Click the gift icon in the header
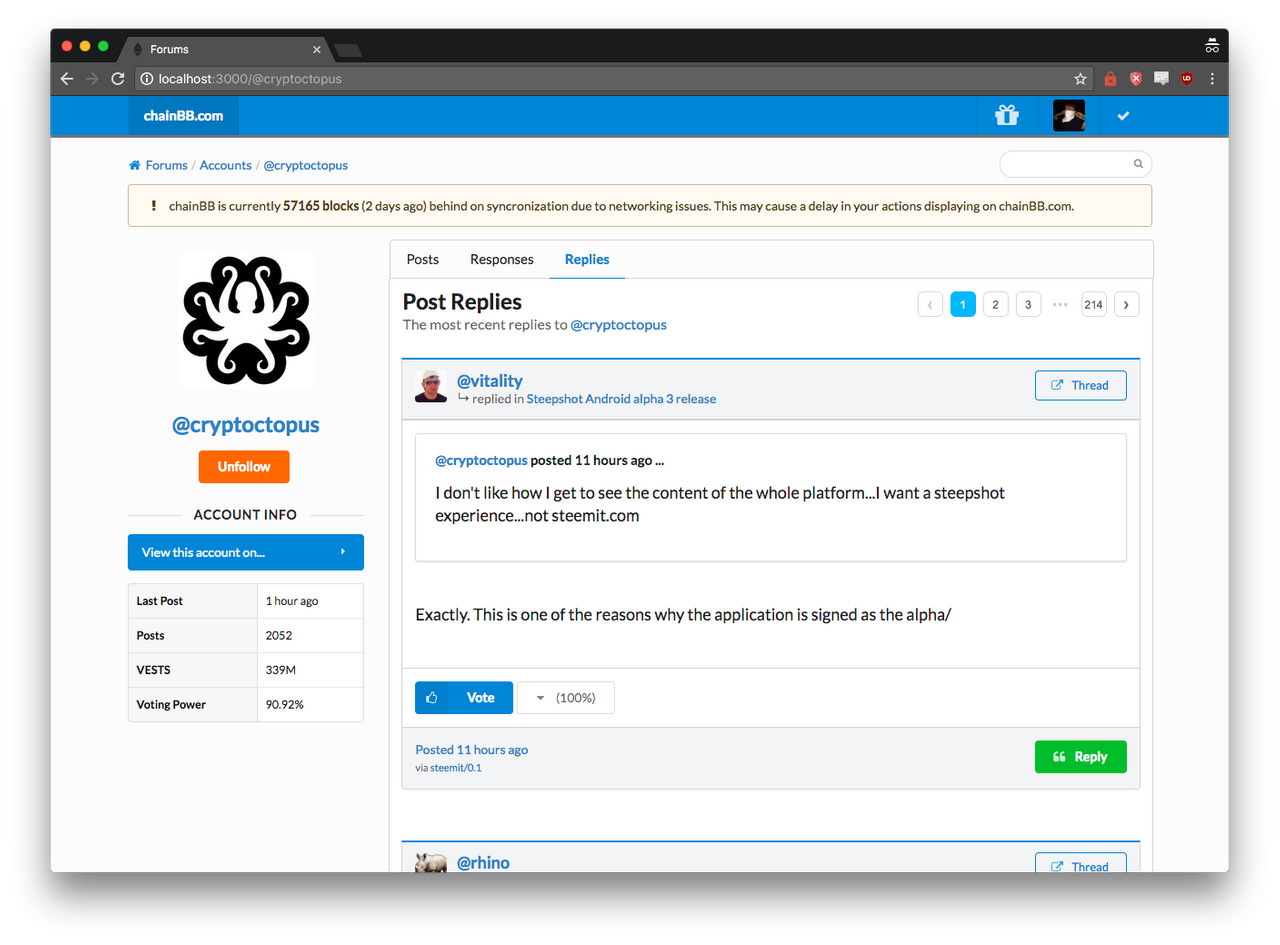The width and height of the screenshot is (1280, 945). pos(1006,116)
